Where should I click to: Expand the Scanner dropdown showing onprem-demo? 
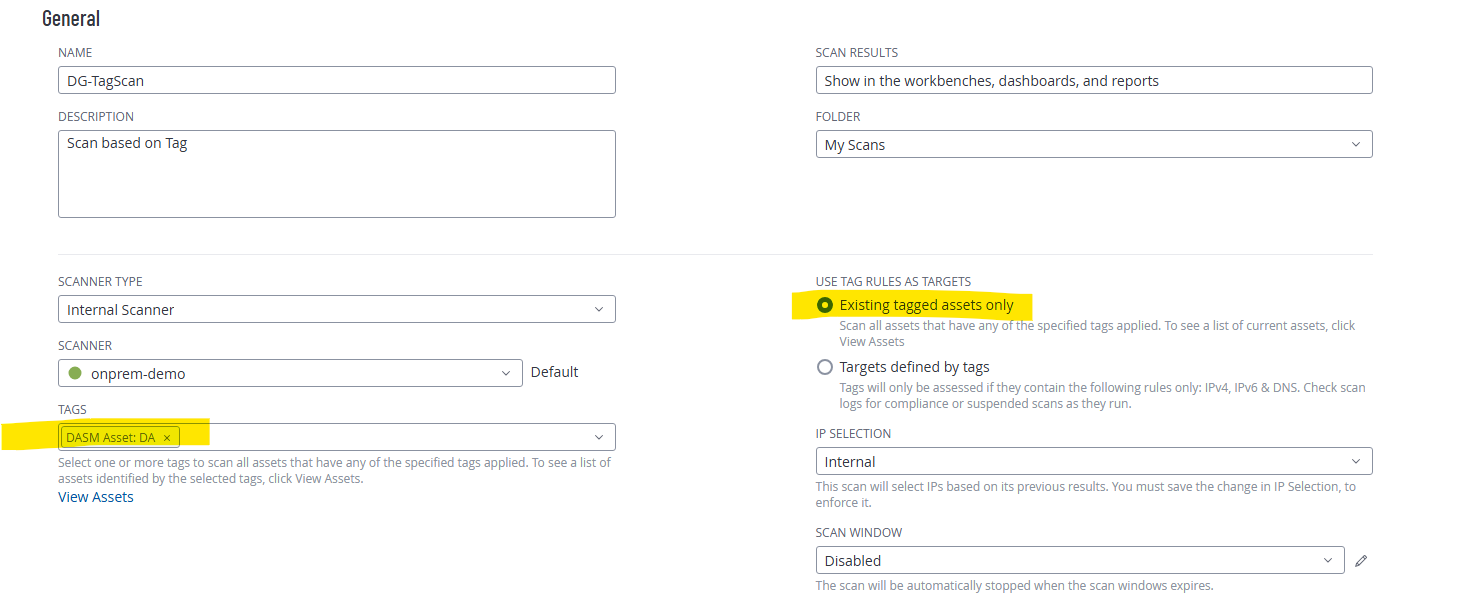point(290,373)
